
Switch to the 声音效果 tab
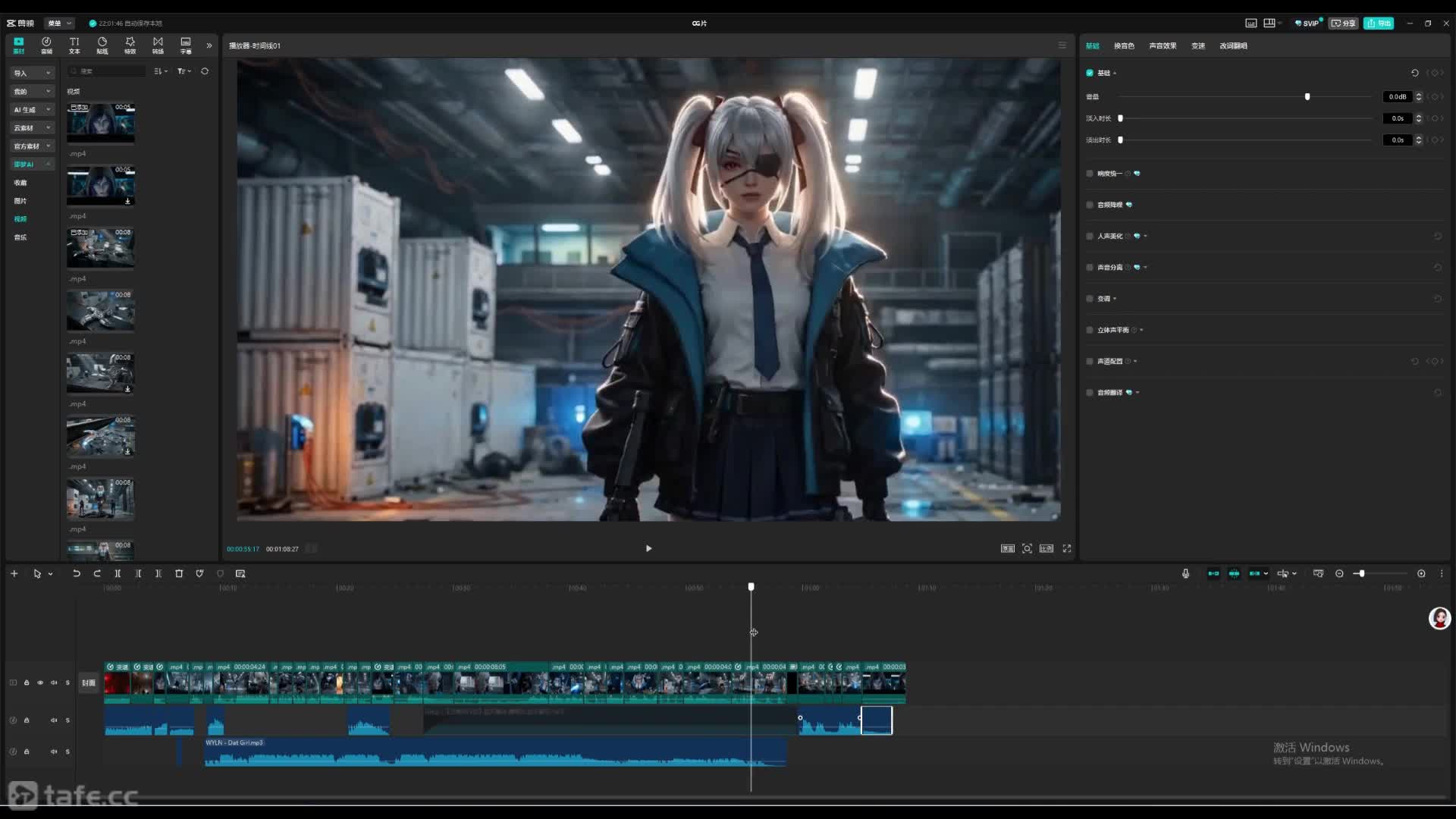point(1162,45)
